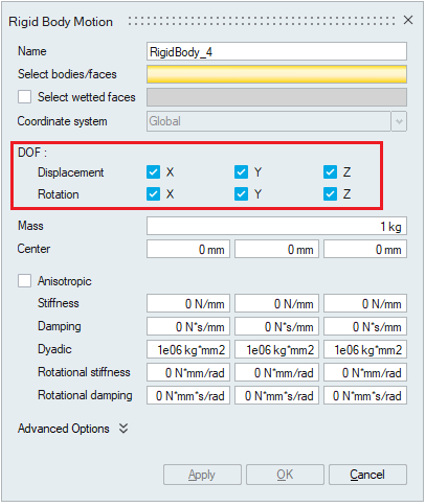Image resolution: width=425 pixels, height=503 pixels.
Task: Click the dotted drag handle in title bar
Action: pyautogui.click(x=262, y=21)
